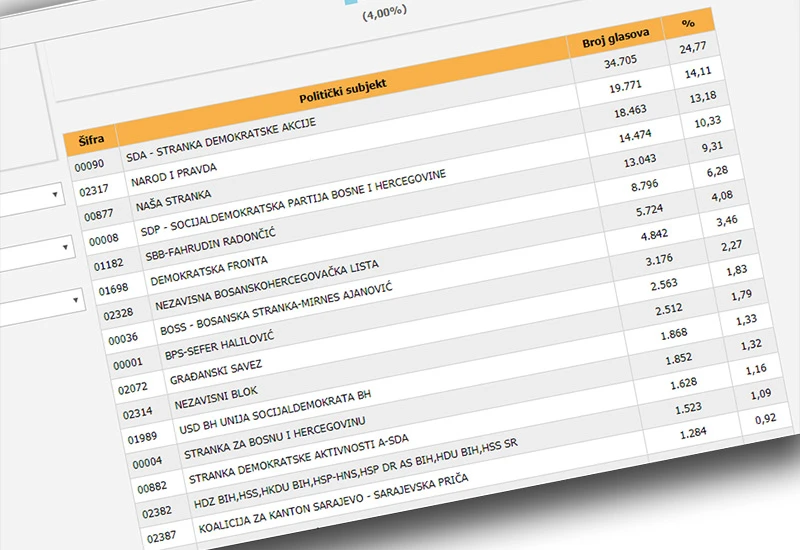Click code 00008 cell

pos(104,239)
